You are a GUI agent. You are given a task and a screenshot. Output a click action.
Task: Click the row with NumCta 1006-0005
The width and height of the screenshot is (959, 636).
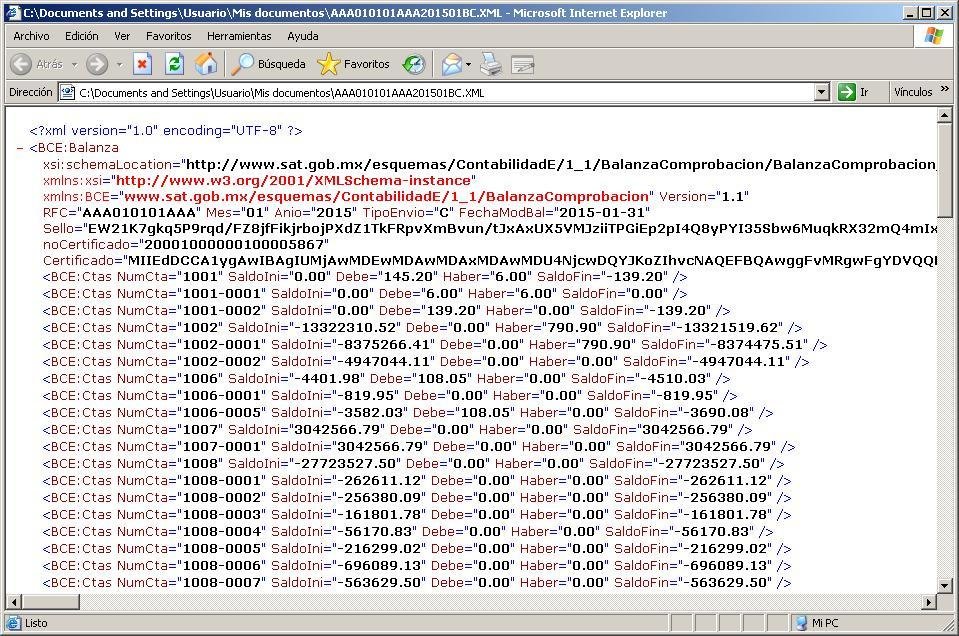click(x=408, y=413)
